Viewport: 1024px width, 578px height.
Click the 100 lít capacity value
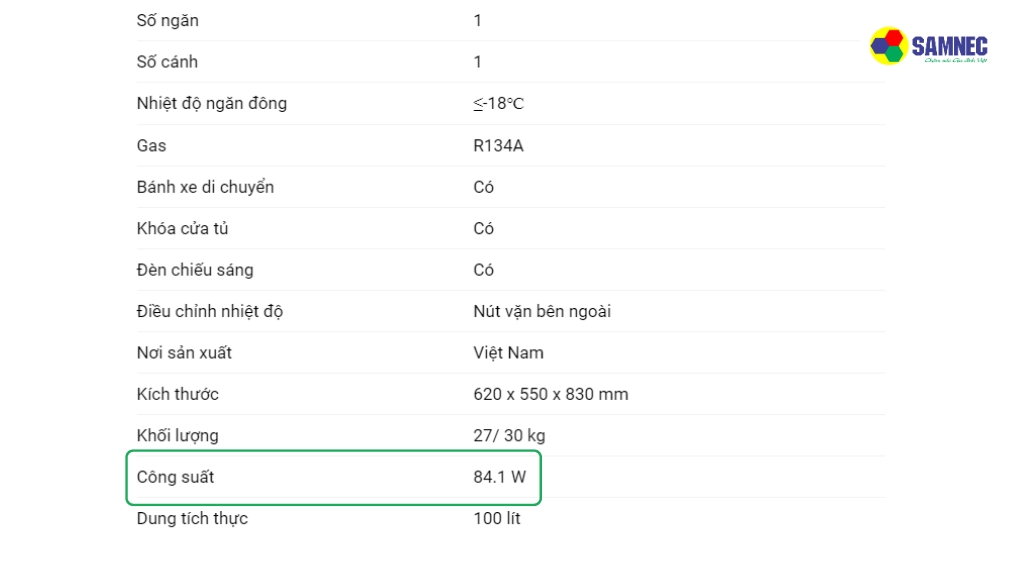[497, 519]
